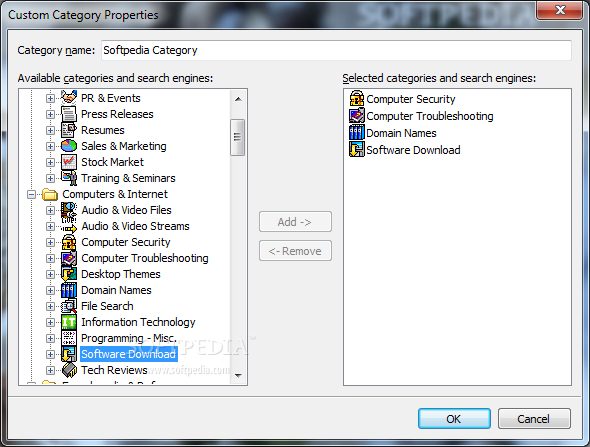Expand the Computer Security node
This screenshot has width=590, height=447.
click(x=50, y=242)
